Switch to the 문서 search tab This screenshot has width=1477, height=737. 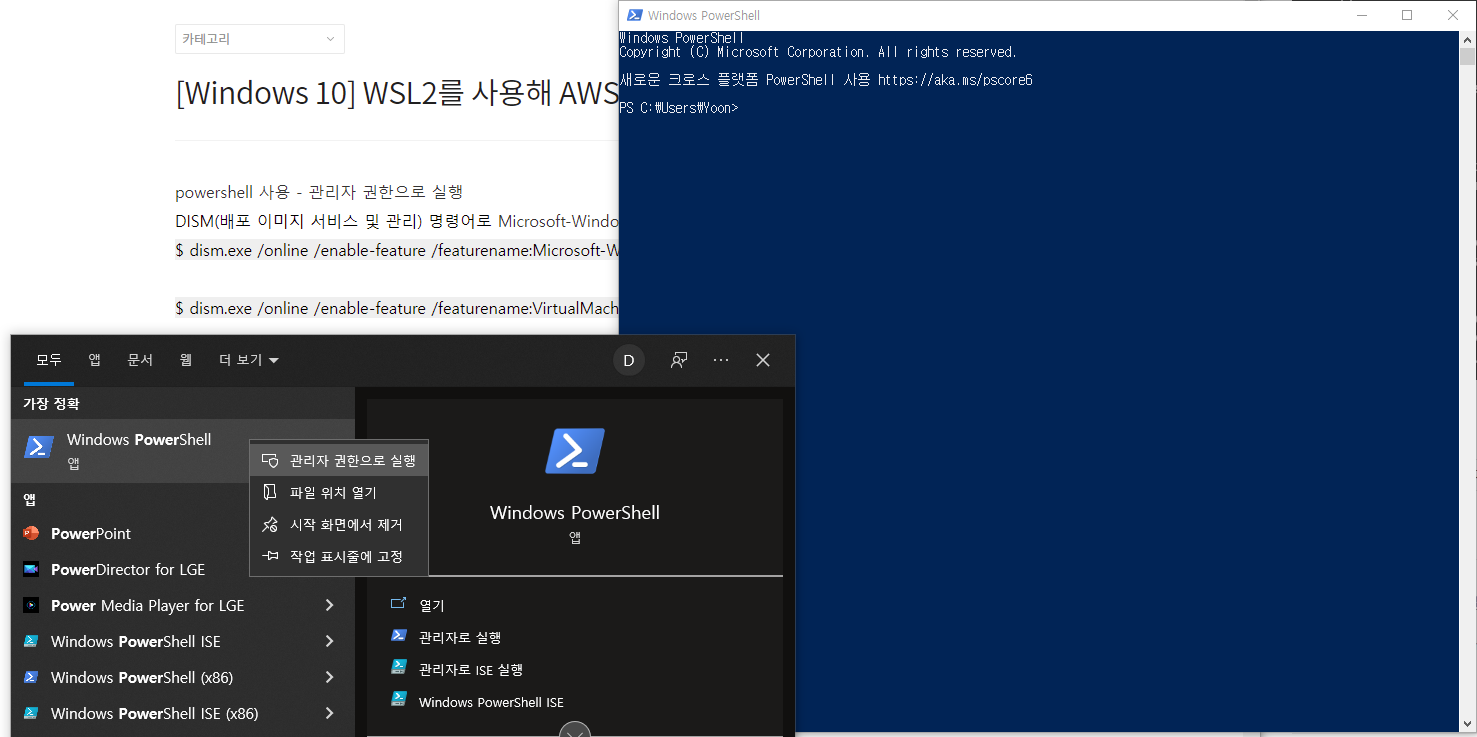click(x=140, y=360)
